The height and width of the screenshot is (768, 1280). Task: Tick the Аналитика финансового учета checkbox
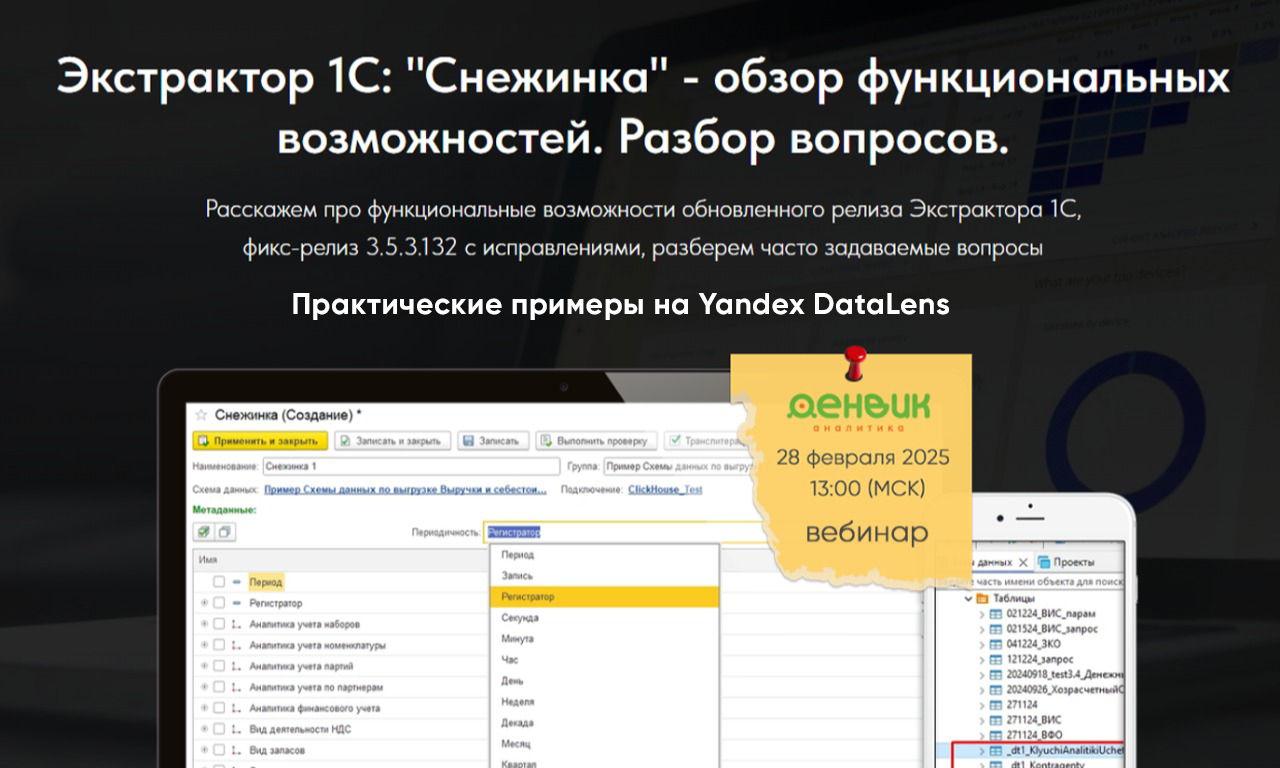[x=219, y=708]
